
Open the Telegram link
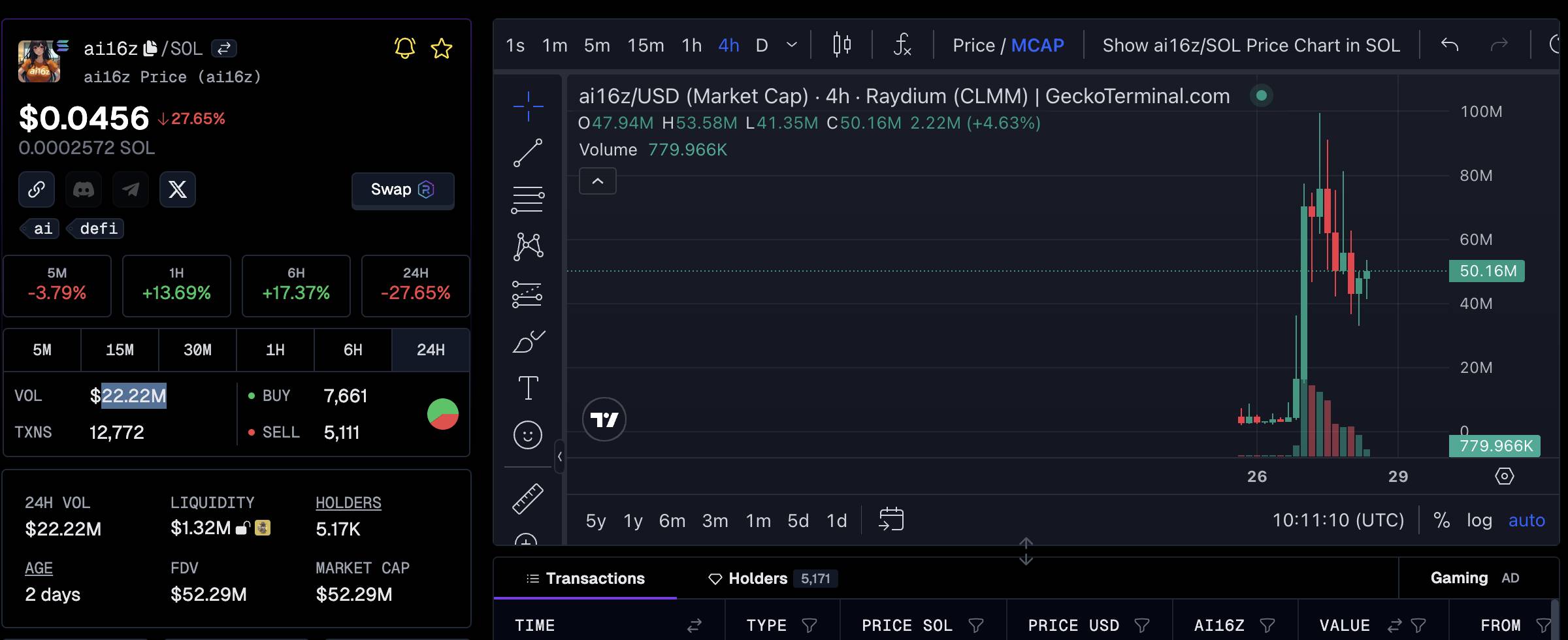pyautogui.click(x=131, y=189)
